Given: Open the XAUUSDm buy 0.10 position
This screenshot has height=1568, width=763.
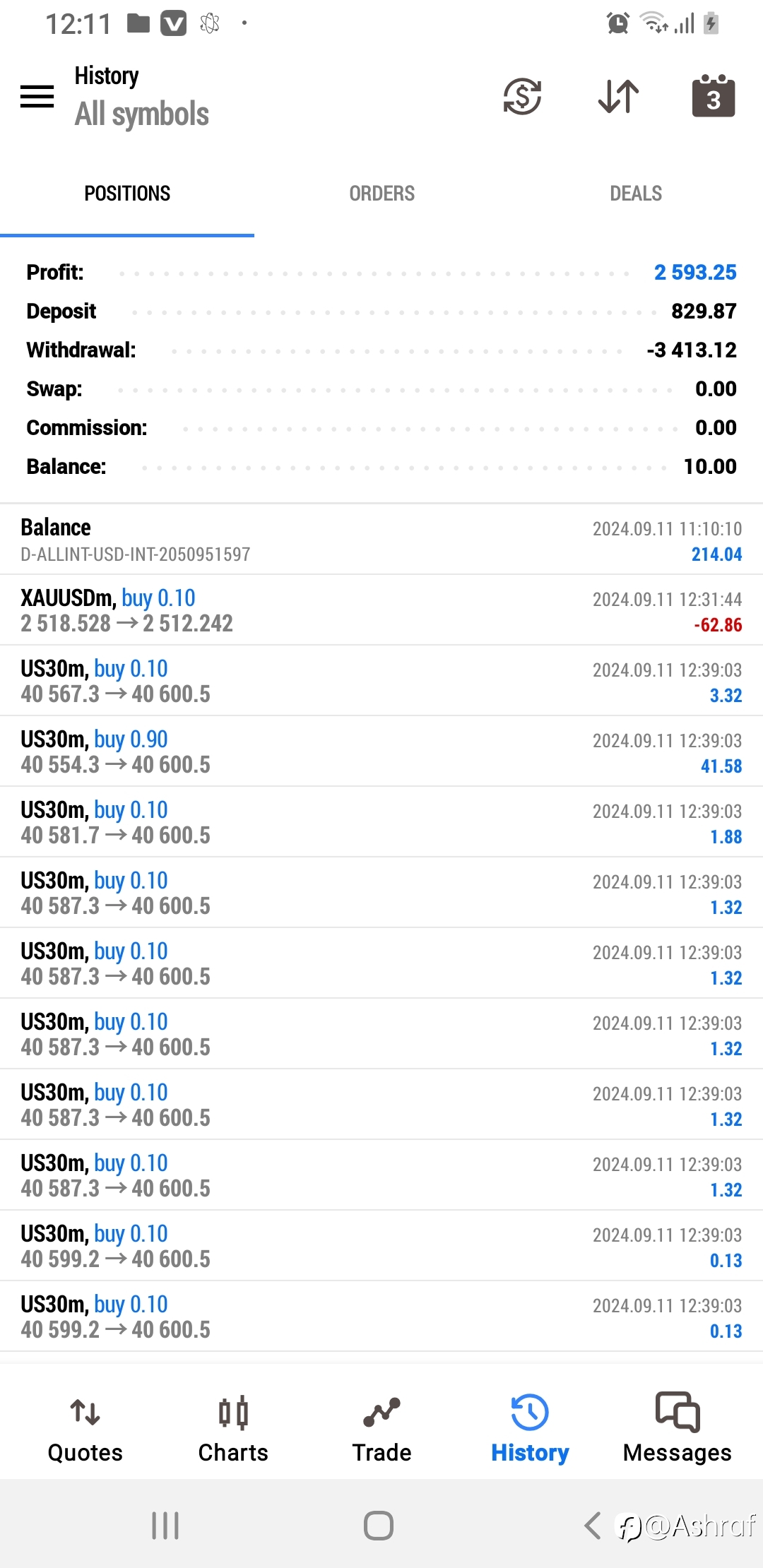Looking at the screenshot, I should 381,610.
